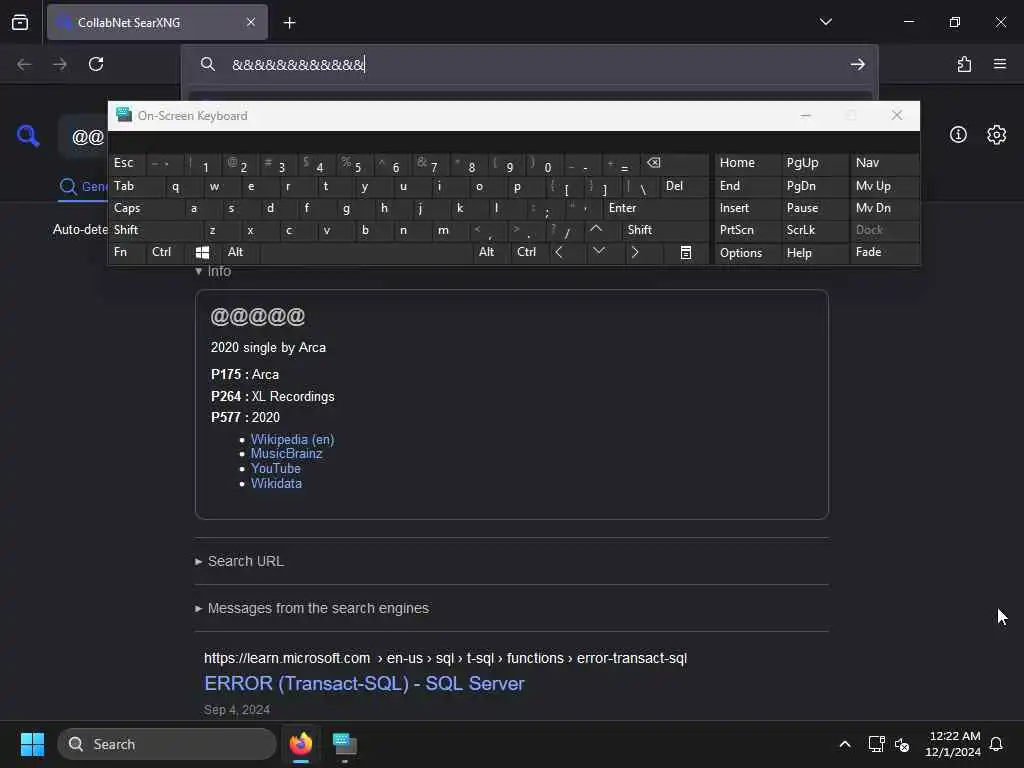Click Home key on On-Screen Keyboard

(x=748, y=163)
